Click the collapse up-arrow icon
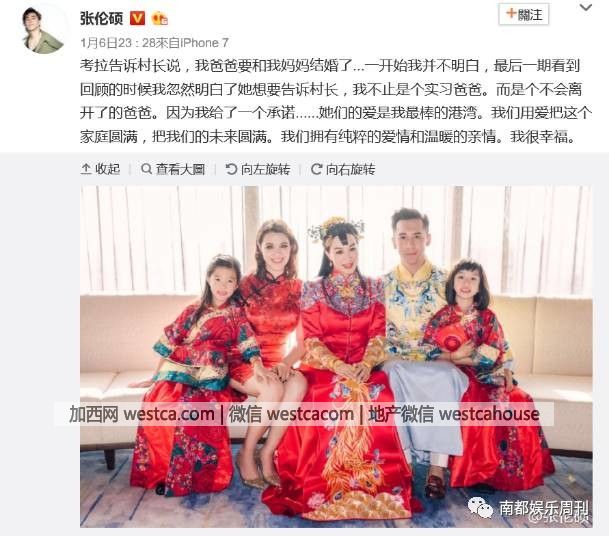This screenshot has height=536, width=609. [x=86, y=169]
